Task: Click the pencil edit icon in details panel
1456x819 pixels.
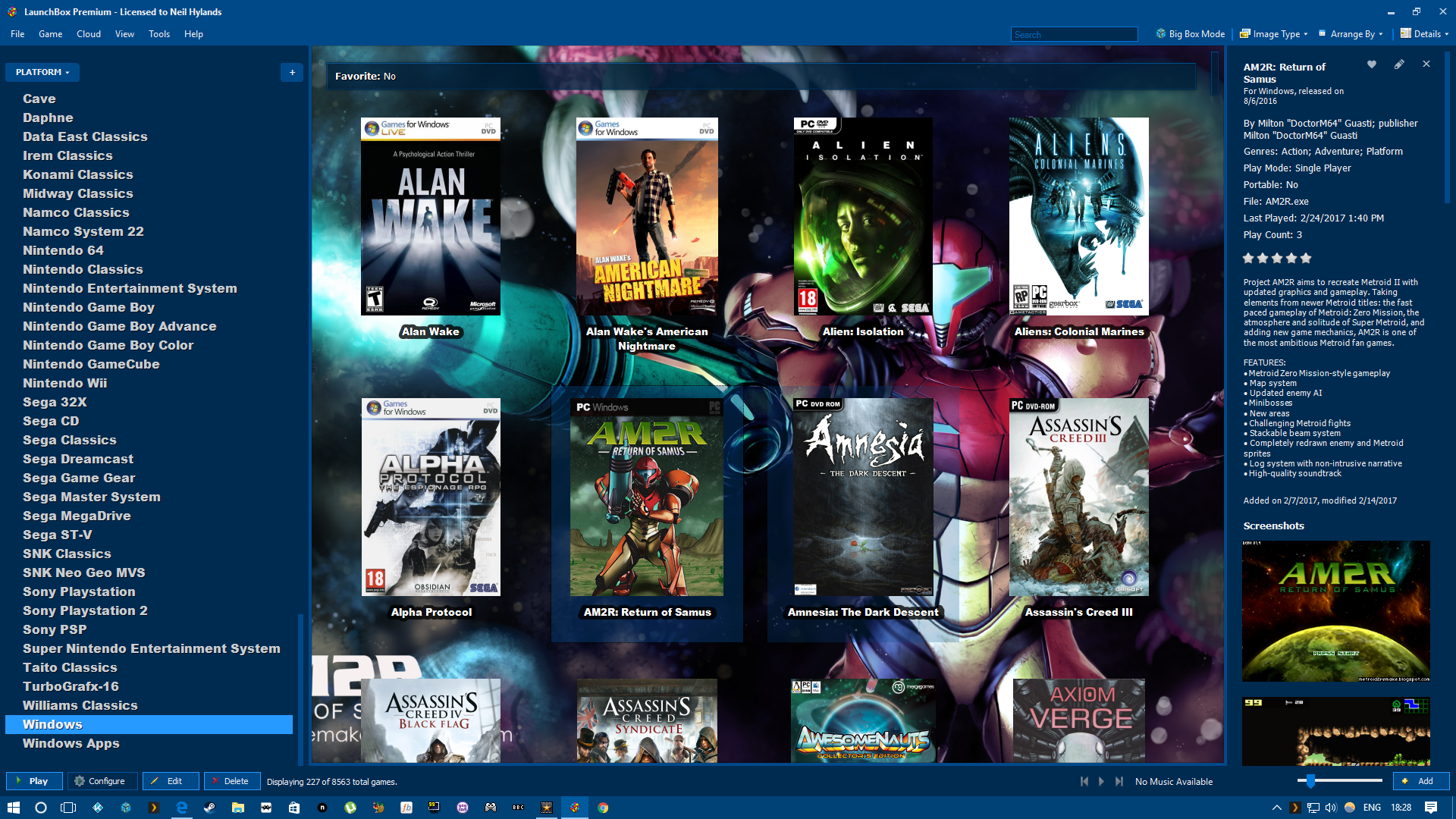Action: [1399, 64]
